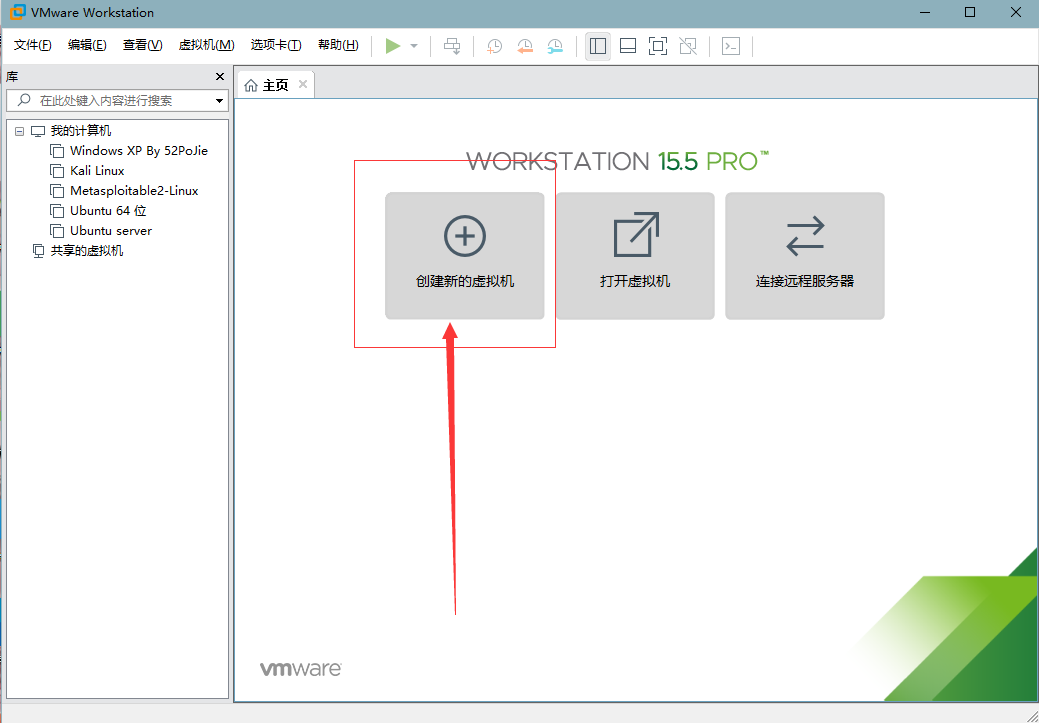Close the 主页 tab

pyautogui.click(x=303, y=84)
